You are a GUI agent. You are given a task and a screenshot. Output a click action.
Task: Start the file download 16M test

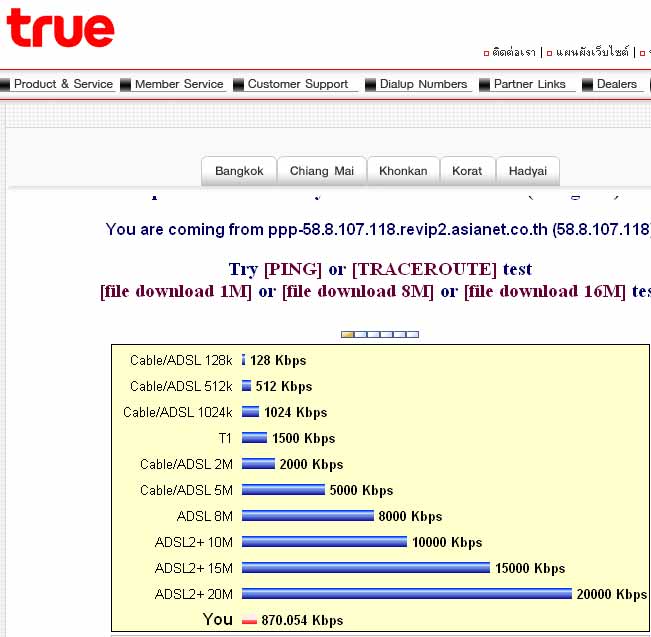tap(544, 291)
